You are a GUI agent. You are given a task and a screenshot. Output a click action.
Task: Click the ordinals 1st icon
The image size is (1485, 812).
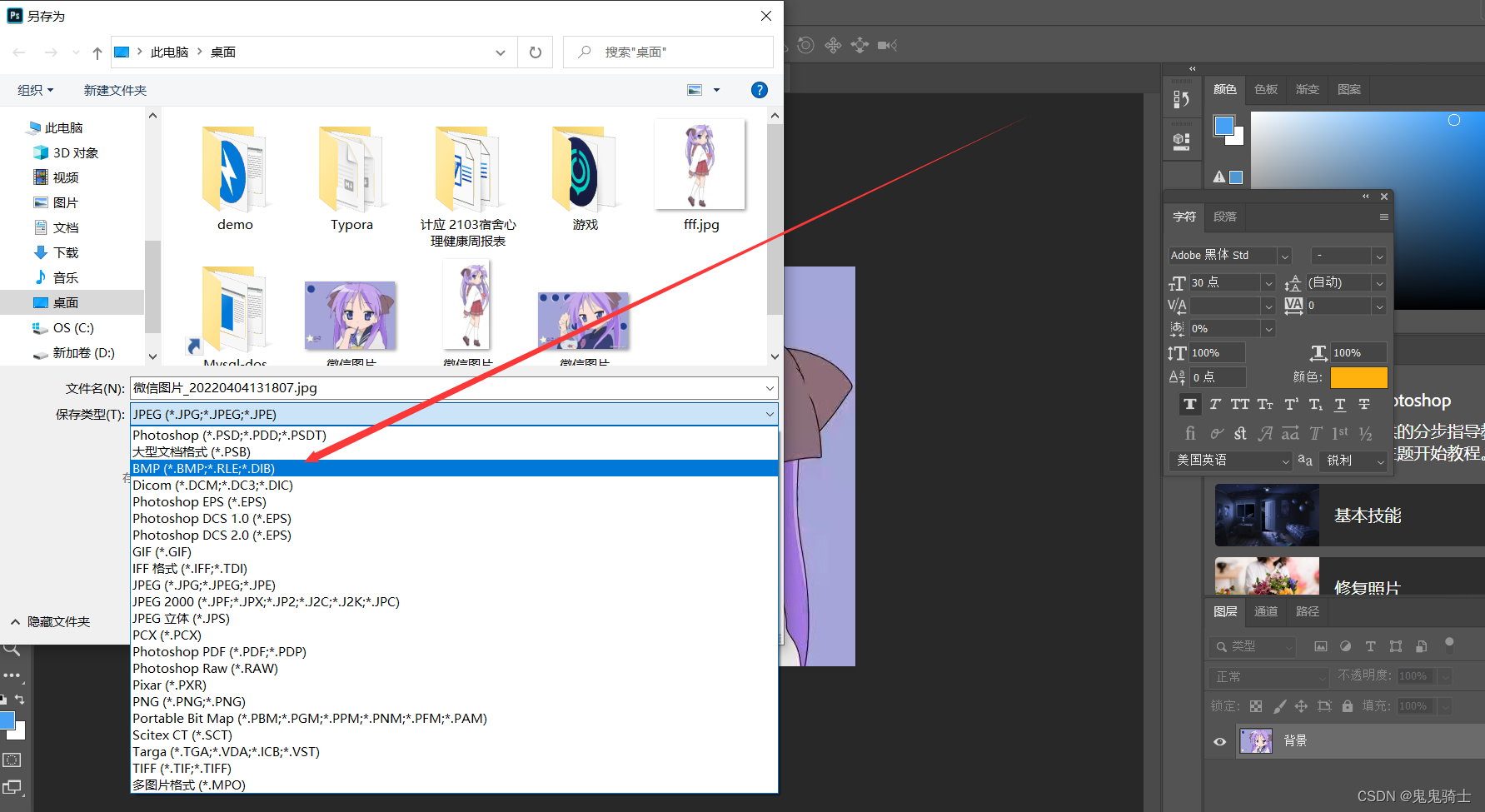pyautogui.click(x=1340, y=433)
